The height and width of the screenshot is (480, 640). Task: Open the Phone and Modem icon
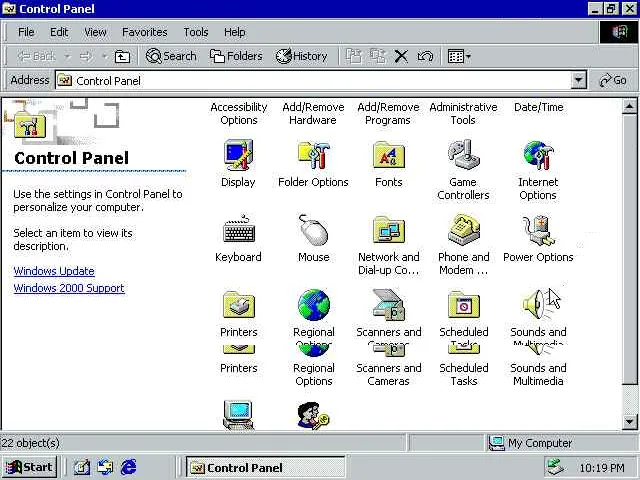(464, 230)
